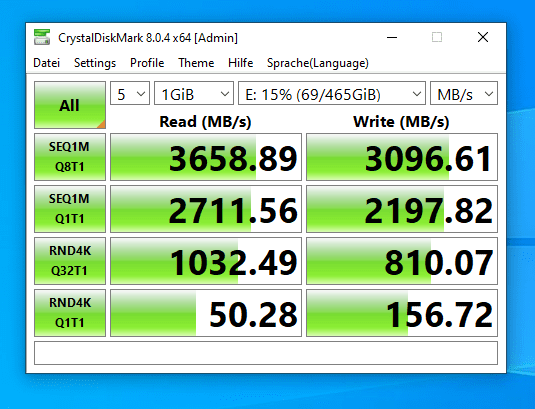Select the write result 156.72
This screenshot has height=409, width=535.
(402, 313)
